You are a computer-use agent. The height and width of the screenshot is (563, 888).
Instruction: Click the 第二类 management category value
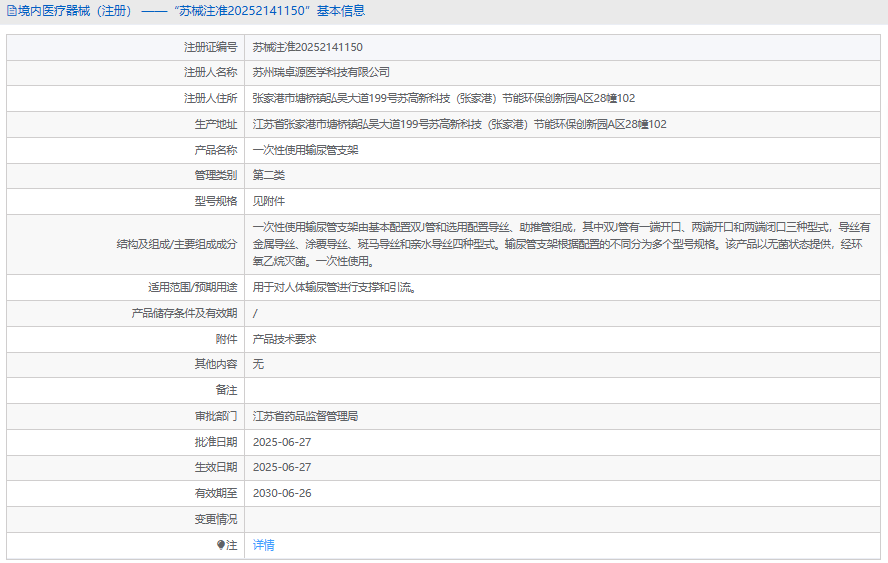[x=268, y=175]
